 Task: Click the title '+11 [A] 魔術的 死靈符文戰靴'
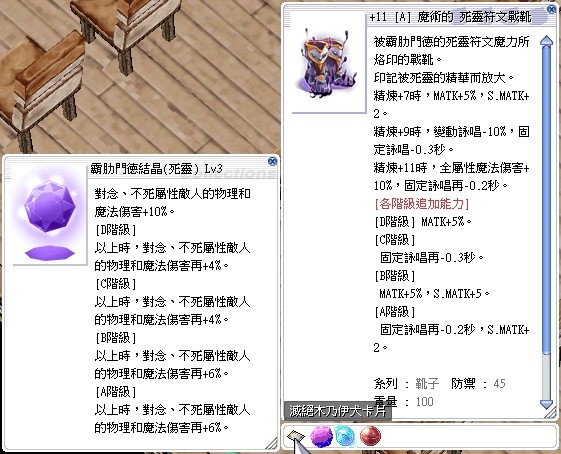point(450,17)
